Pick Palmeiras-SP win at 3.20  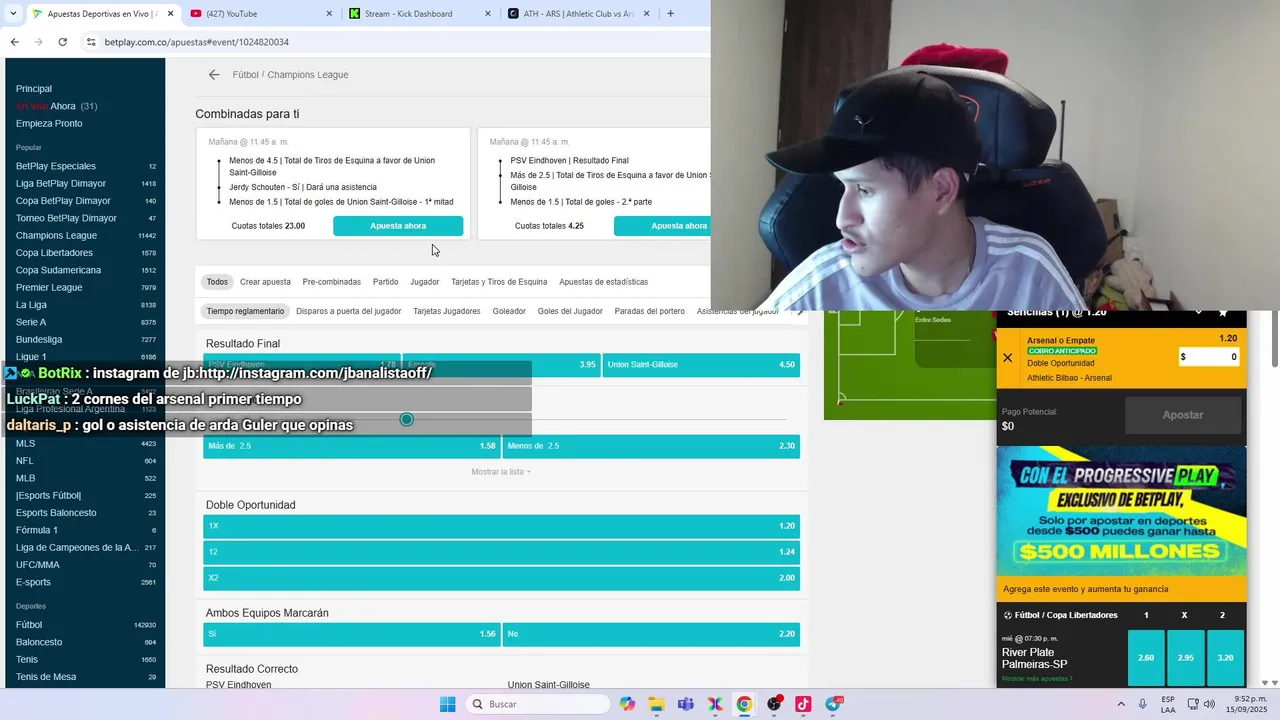click(1225, 658)
